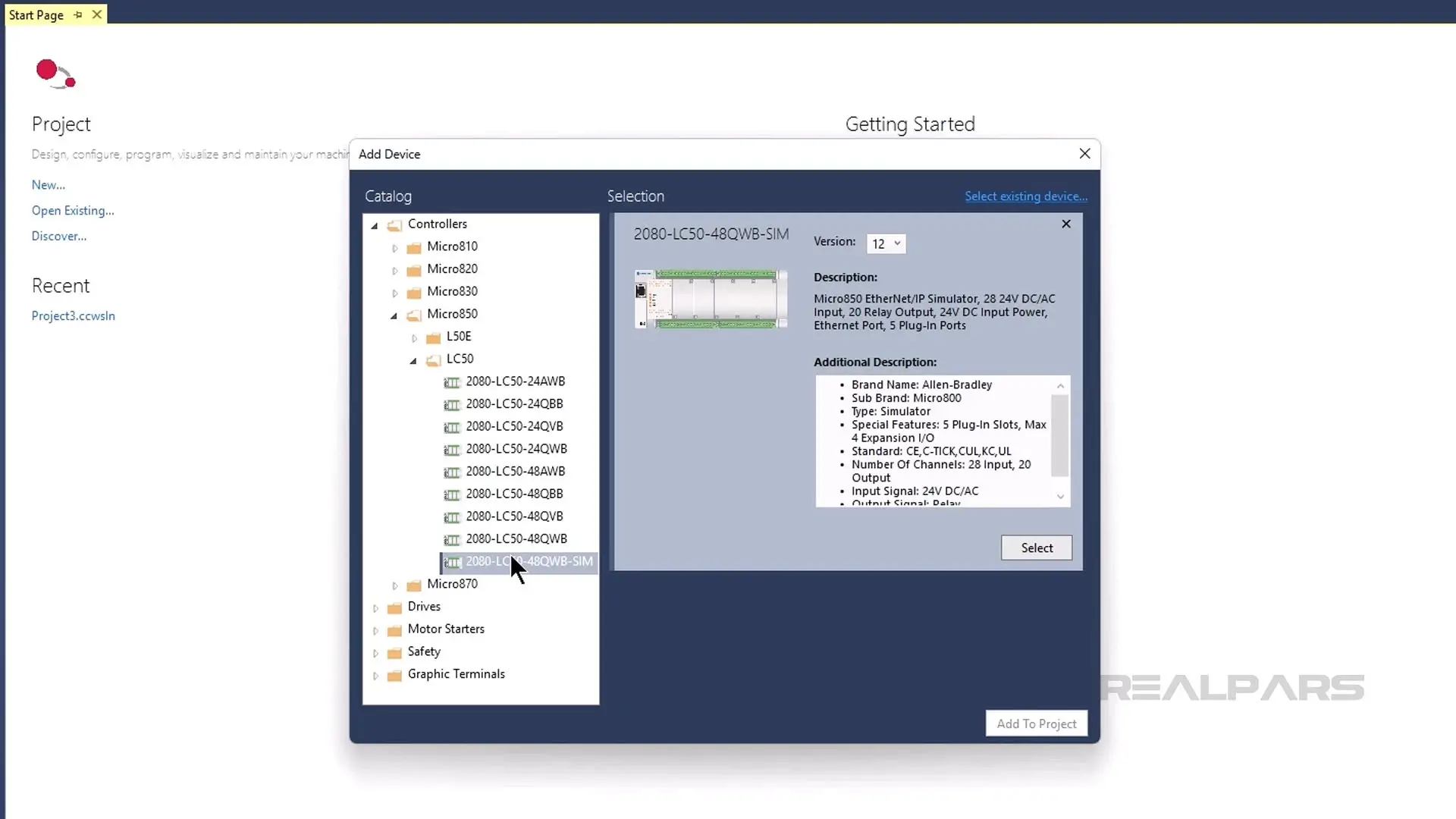Click the Micro810 folder icon
The height and width of the screenshot is (819, 1456).
(x=414, y=247)
